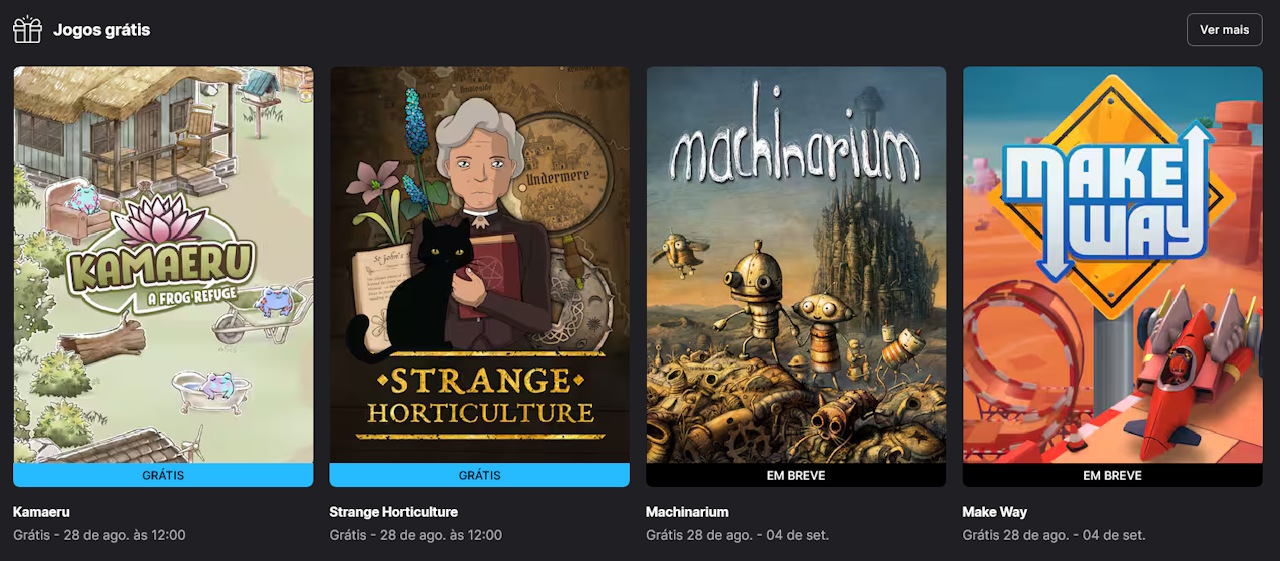The height and width of the screenshot is (561, 1280).
Task: Open the Ver mais button
Action: (x=1224, y=30)
